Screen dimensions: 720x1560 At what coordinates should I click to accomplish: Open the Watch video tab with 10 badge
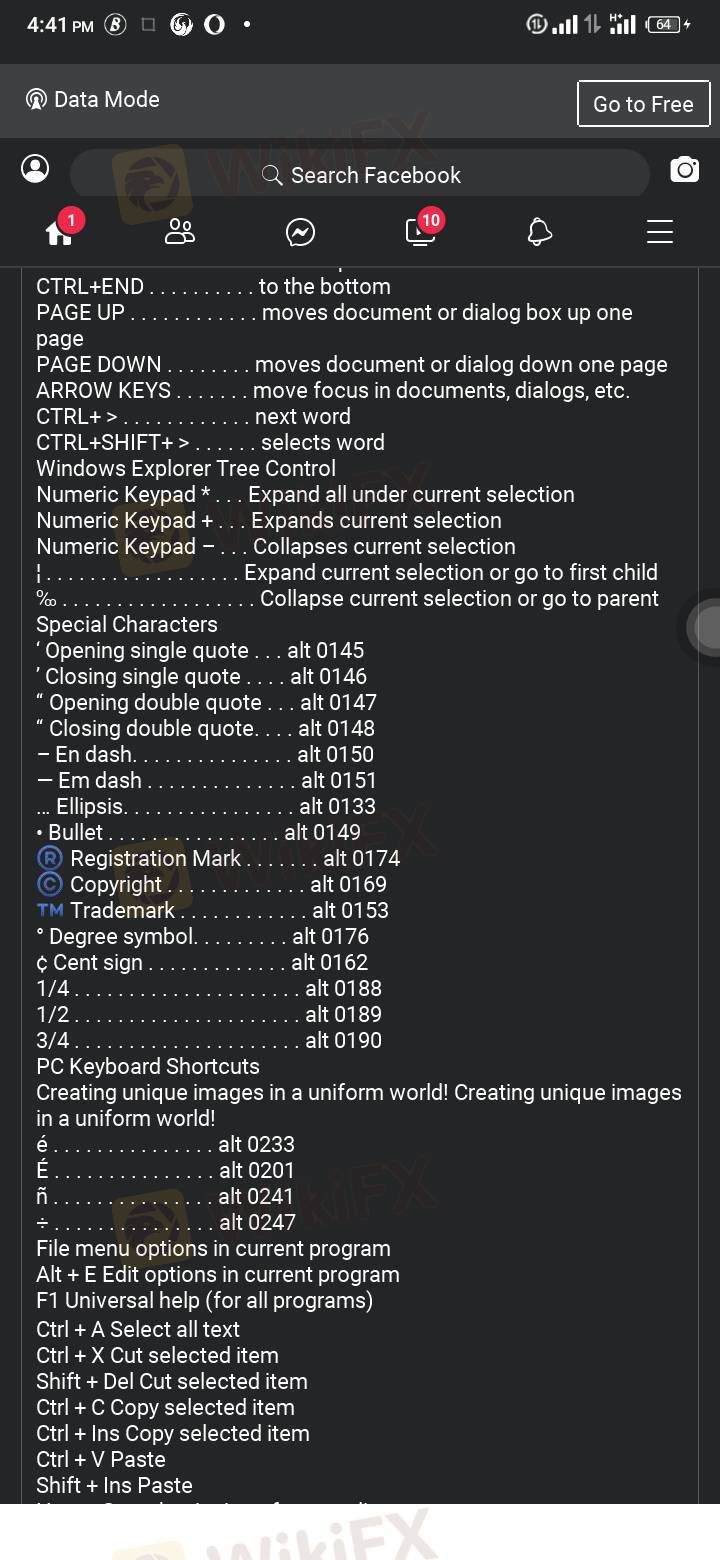pyautogui.click(x=420, y=232)
